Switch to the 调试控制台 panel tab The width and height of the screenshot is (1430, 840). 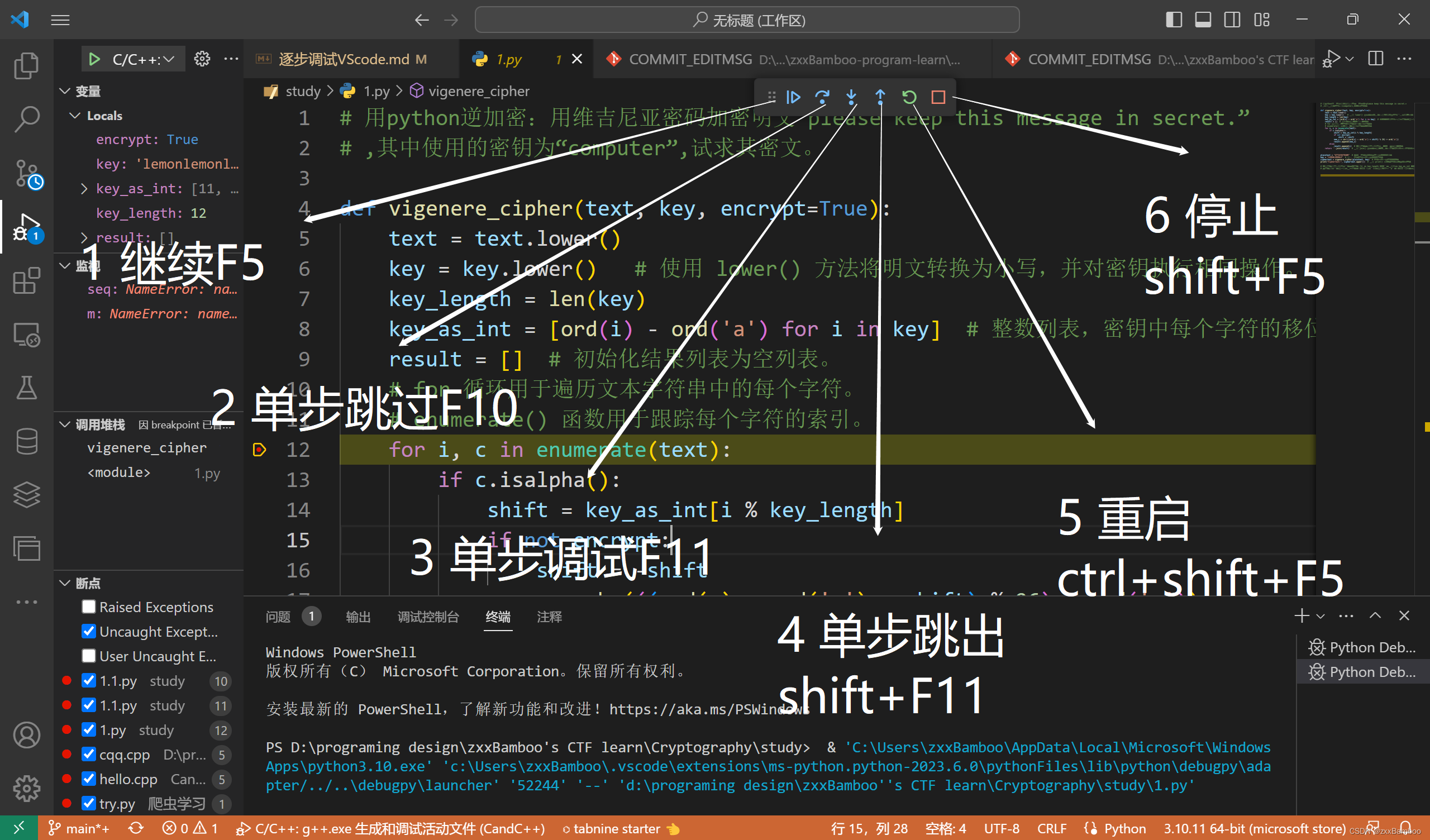click(428, 617)
